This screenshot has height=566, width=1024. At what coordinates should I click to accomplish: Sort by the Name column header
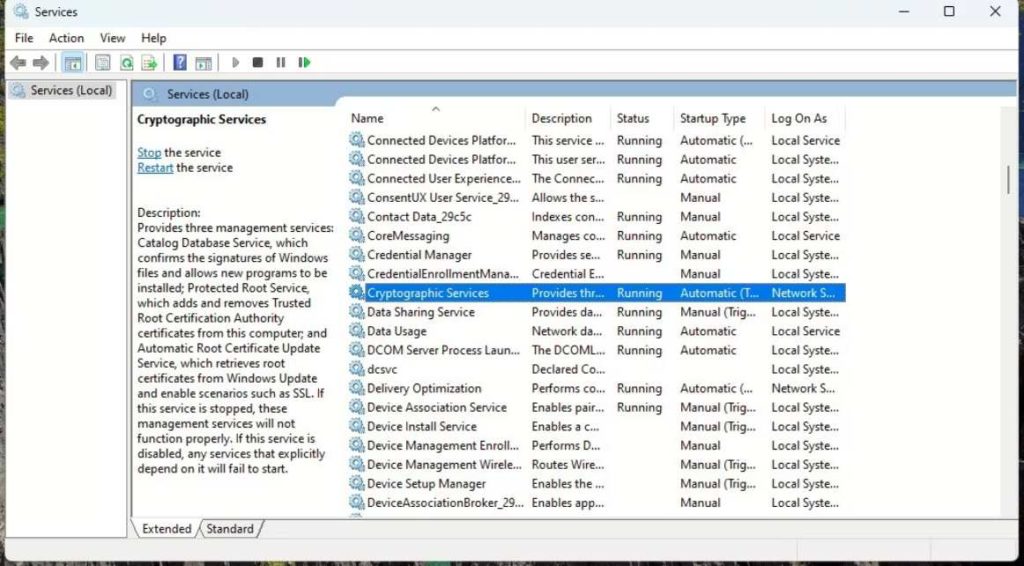tap(367, 118)
